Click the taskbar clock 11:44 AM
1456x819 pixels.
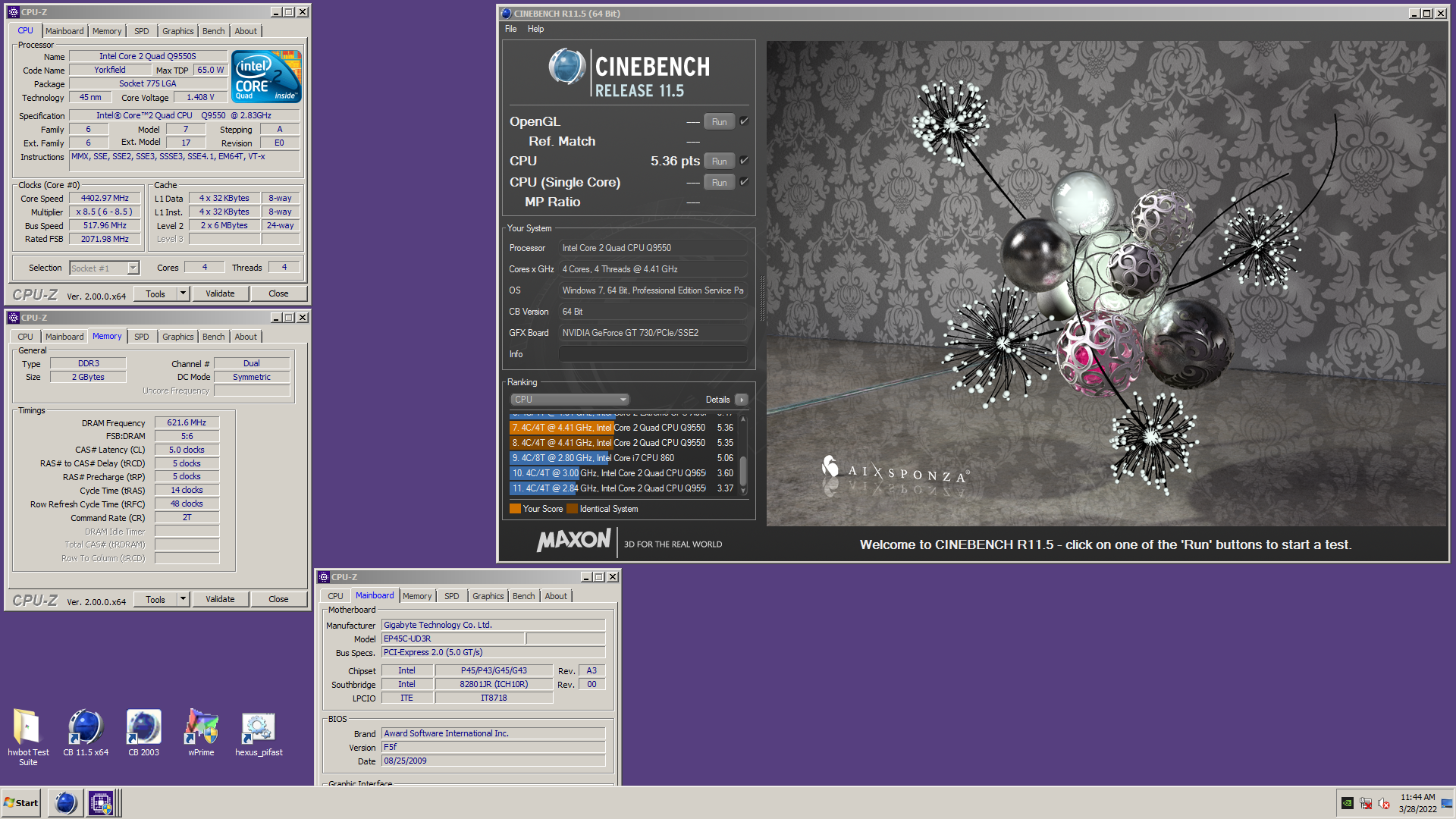[x=1417, y=797]
